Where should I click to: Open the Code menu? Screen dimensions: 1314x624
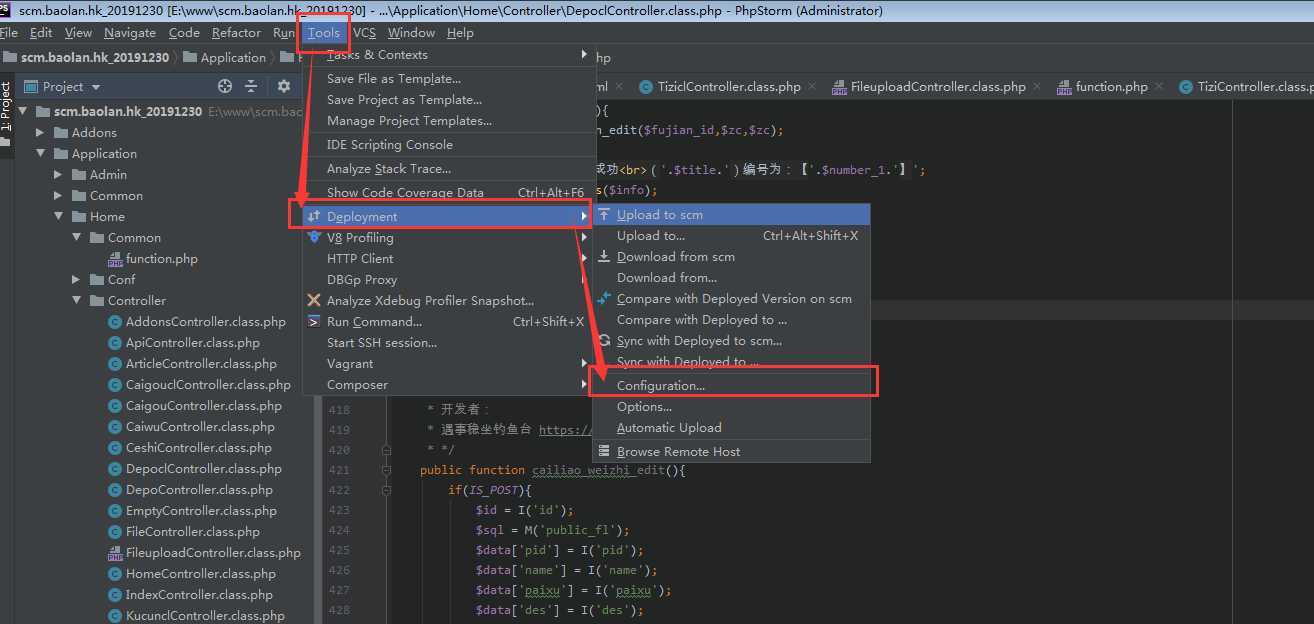click(184, 33)
